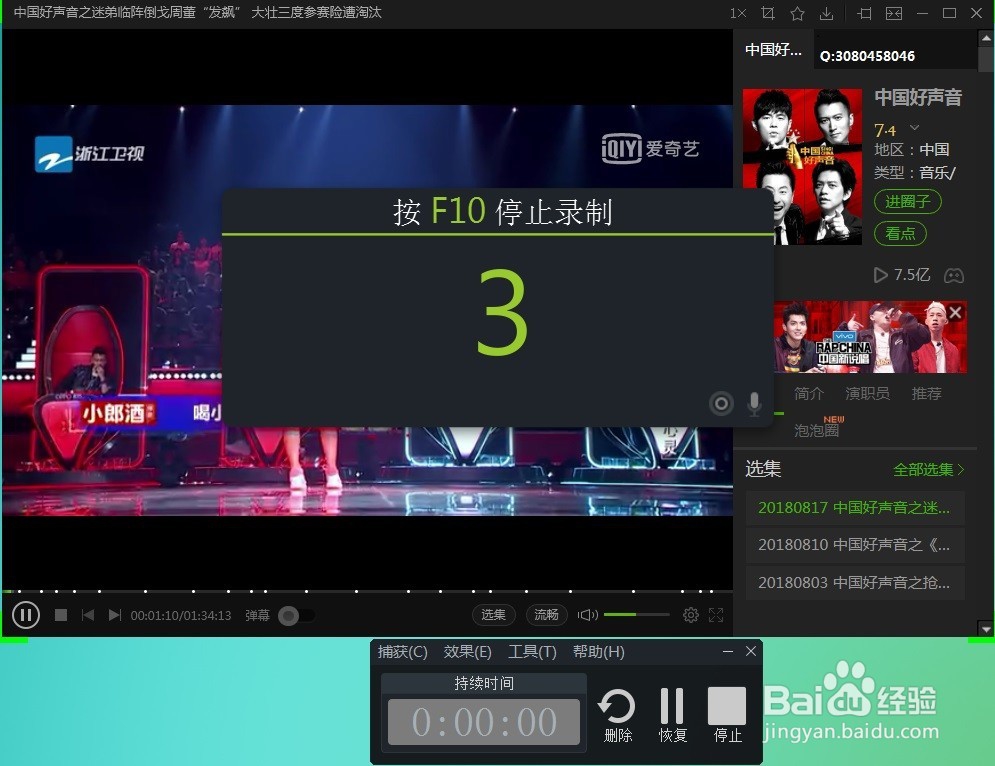The height and width of the screenshot is (766, 995).
Task: Click the video progress bar
Action: (x=367, y=591)
